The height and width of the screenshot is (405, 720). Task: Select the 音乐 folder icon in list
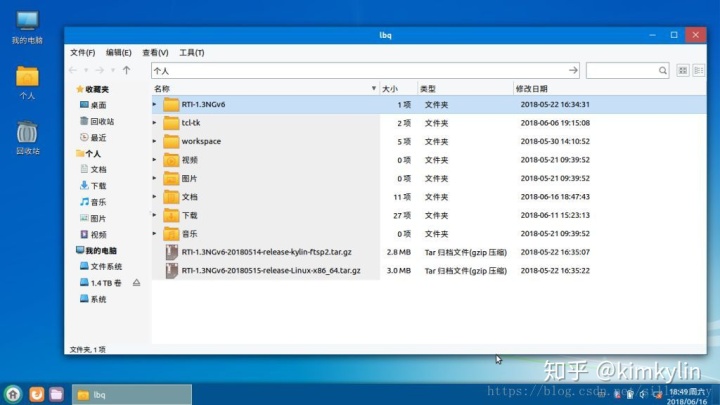(171, 234)
